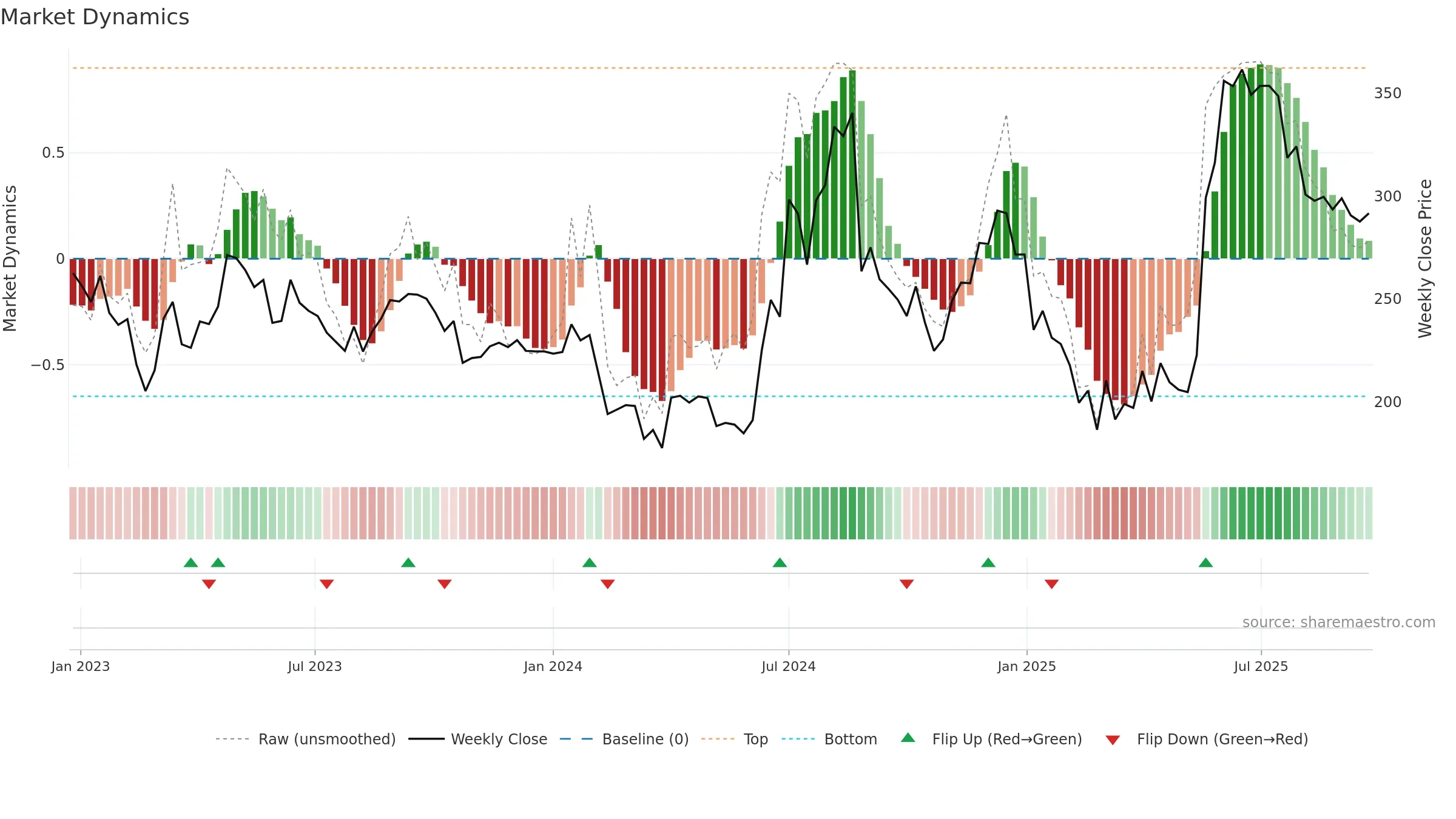
Task: Click the Jan 2025 axis label
Action: [x=1027, y=666]
